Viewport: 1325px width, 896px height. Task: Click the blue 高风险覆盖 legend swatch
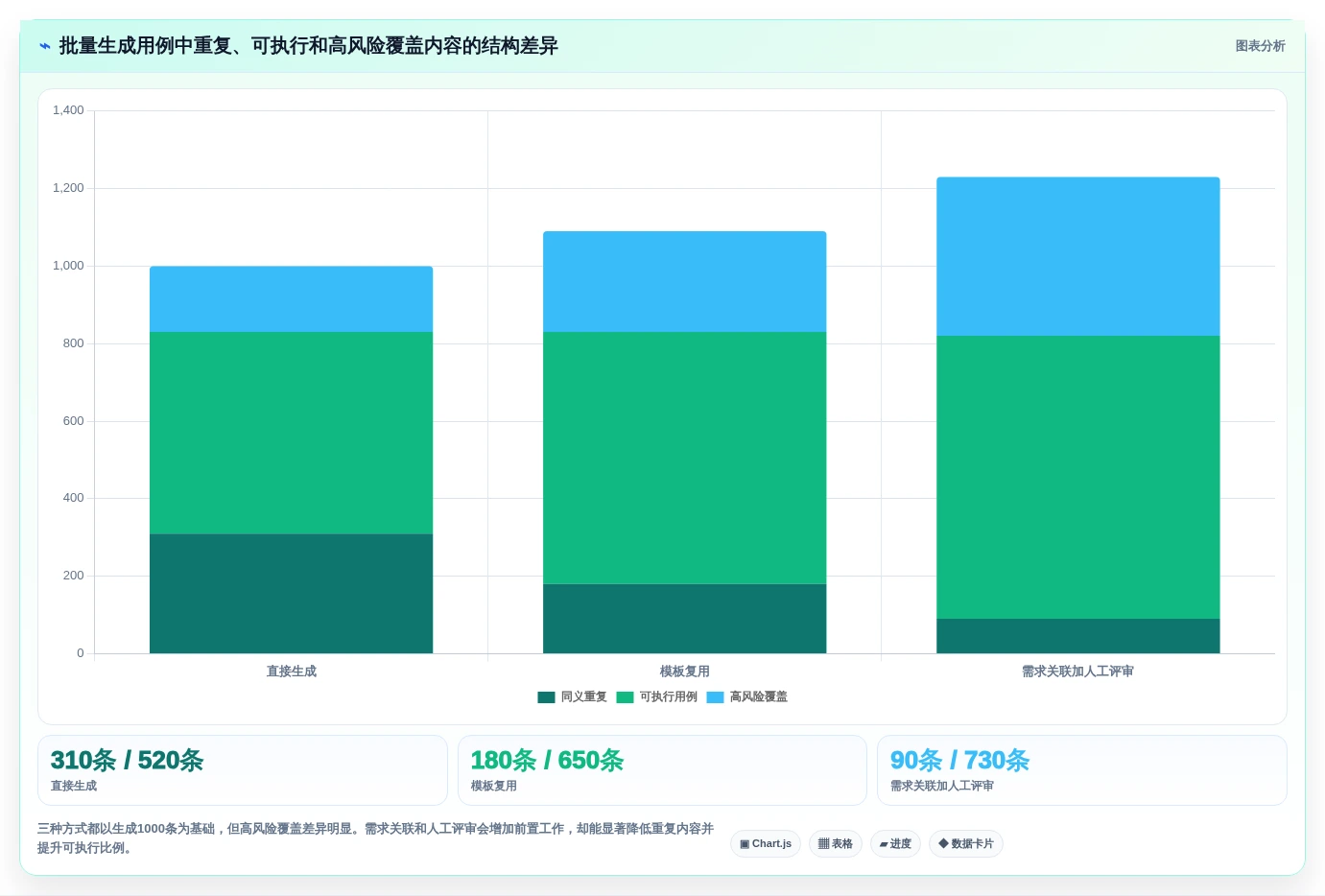(x=716, y=697)
